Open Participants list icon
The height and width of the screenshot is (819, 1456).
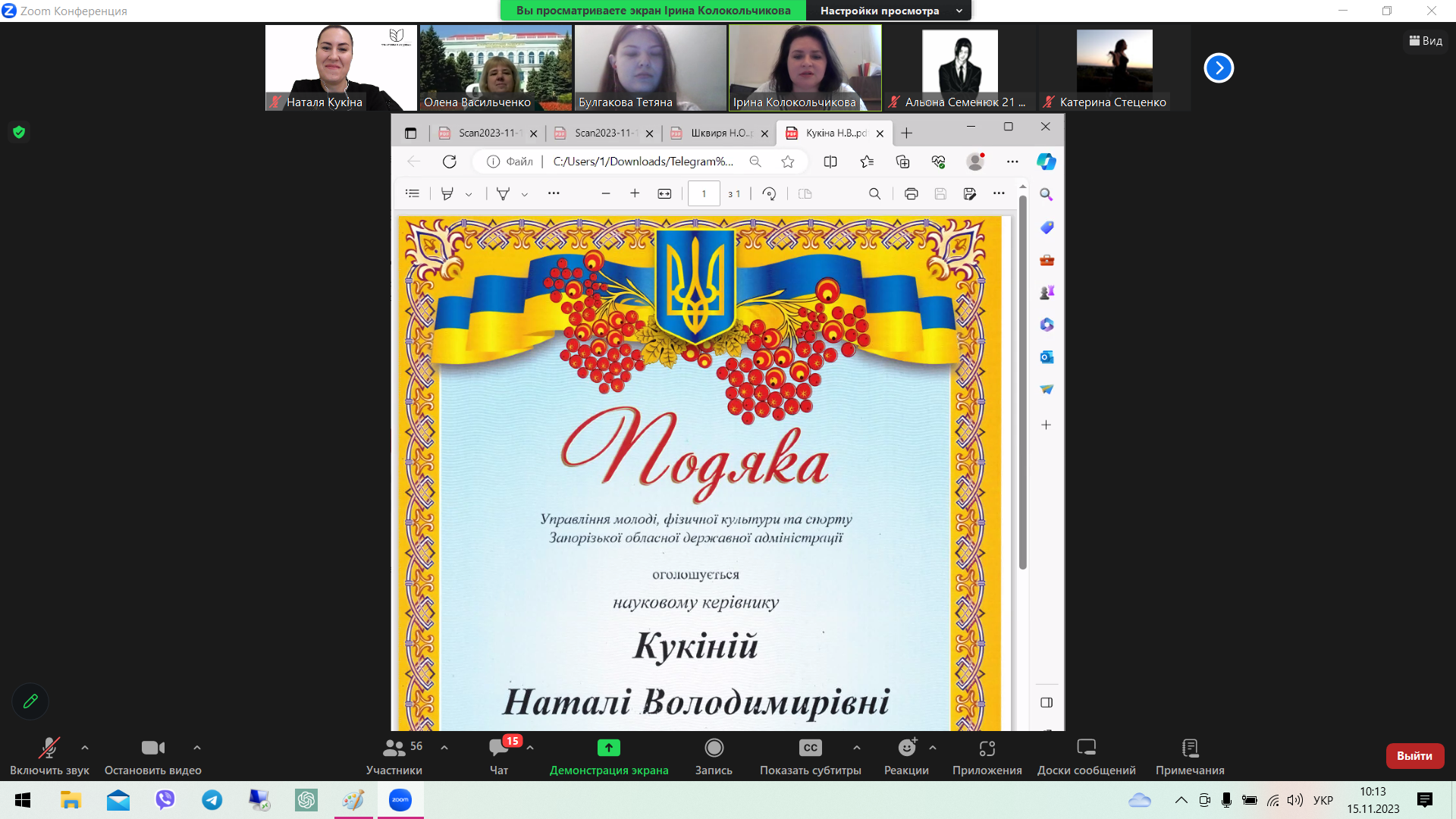point(394,748)
